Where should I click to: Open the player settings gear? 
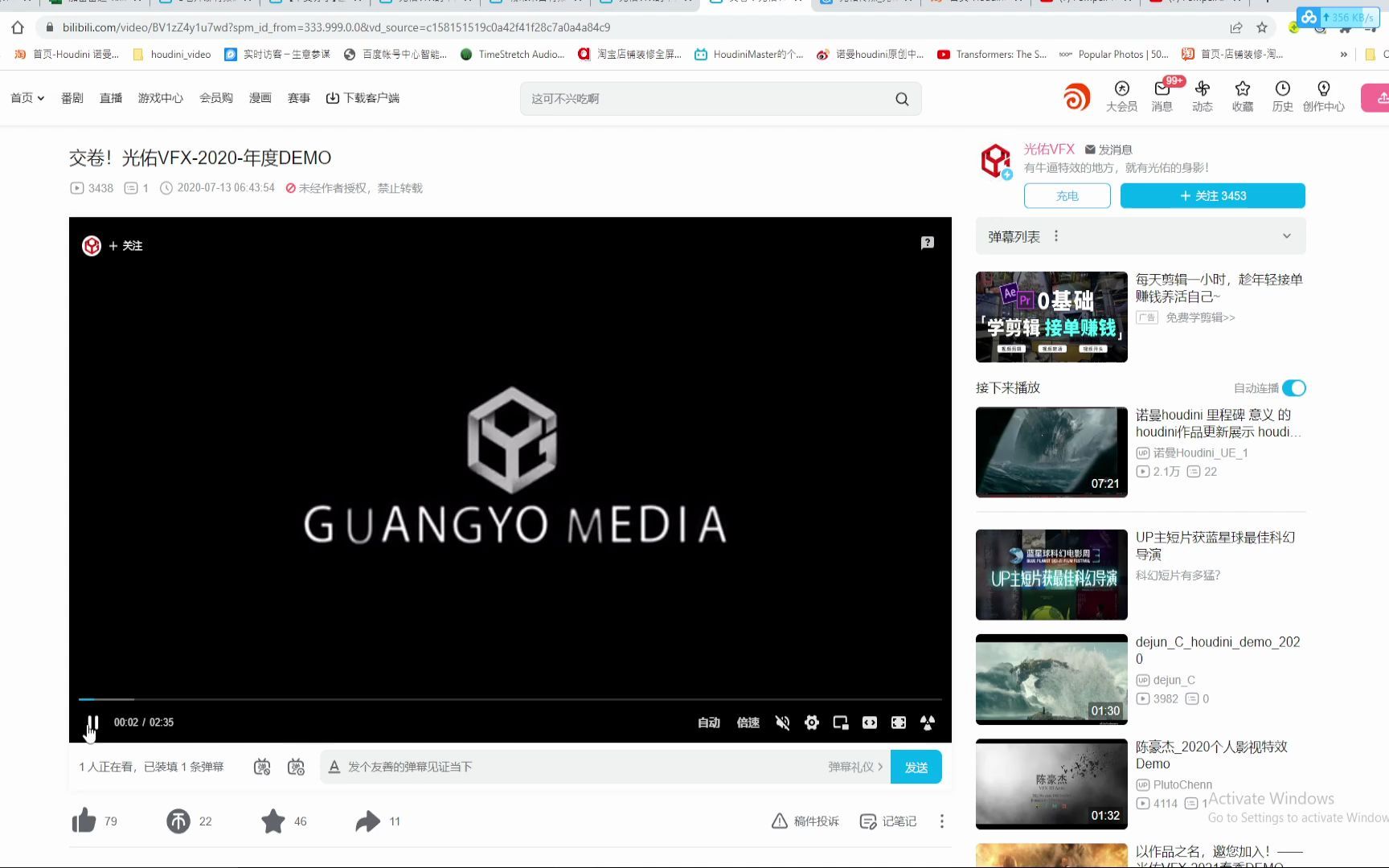(x=812, y=723)
